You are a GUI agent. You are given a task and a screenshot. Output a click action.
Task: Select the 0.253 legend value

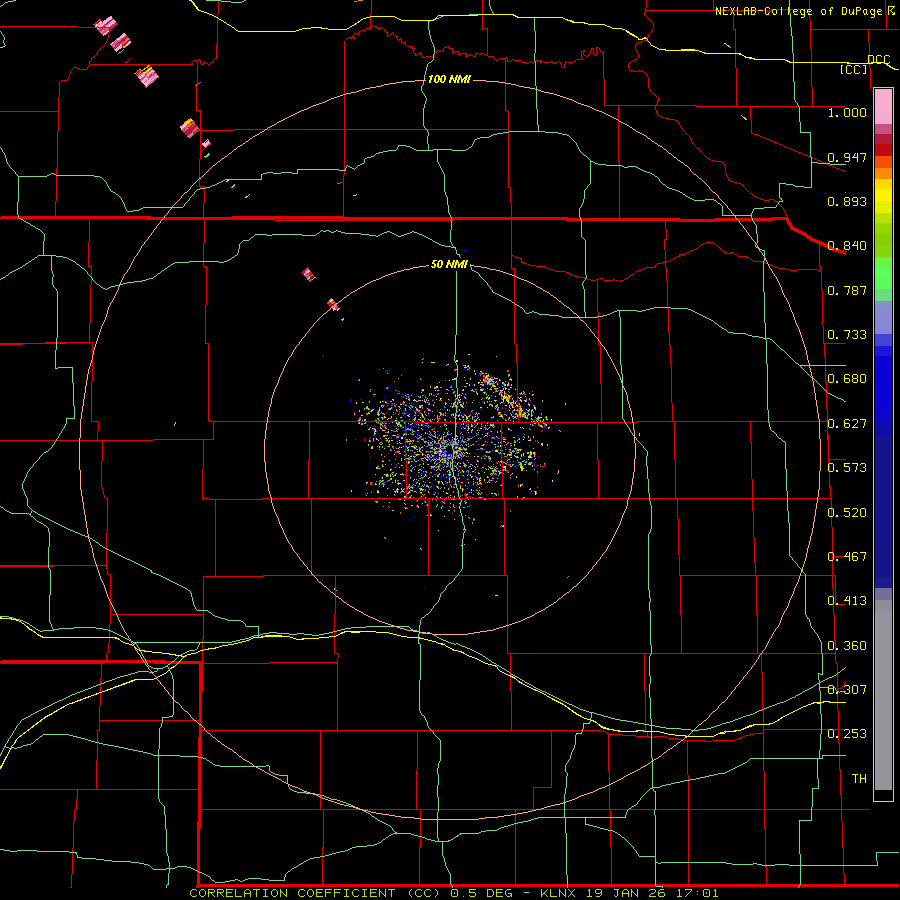click(847, 734)
